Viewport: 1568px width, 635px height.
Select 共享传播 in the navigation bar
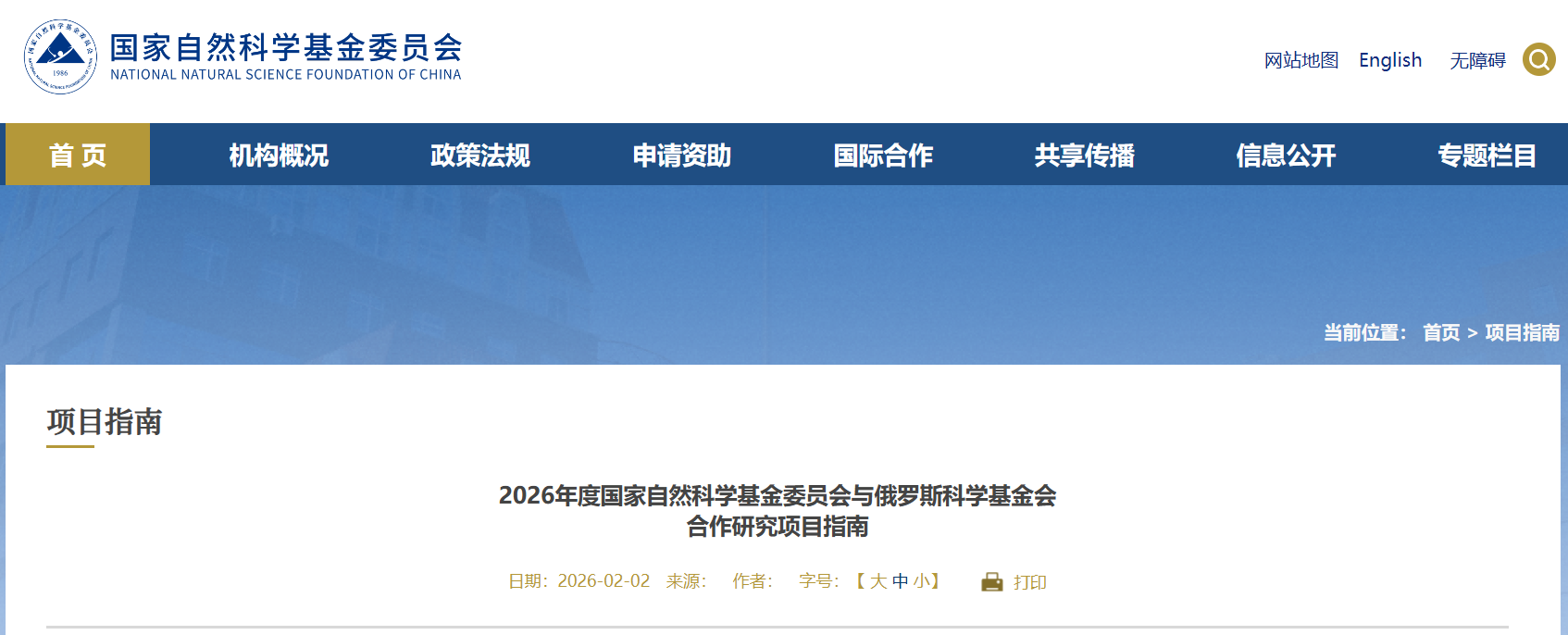[x=1085, y=156]
